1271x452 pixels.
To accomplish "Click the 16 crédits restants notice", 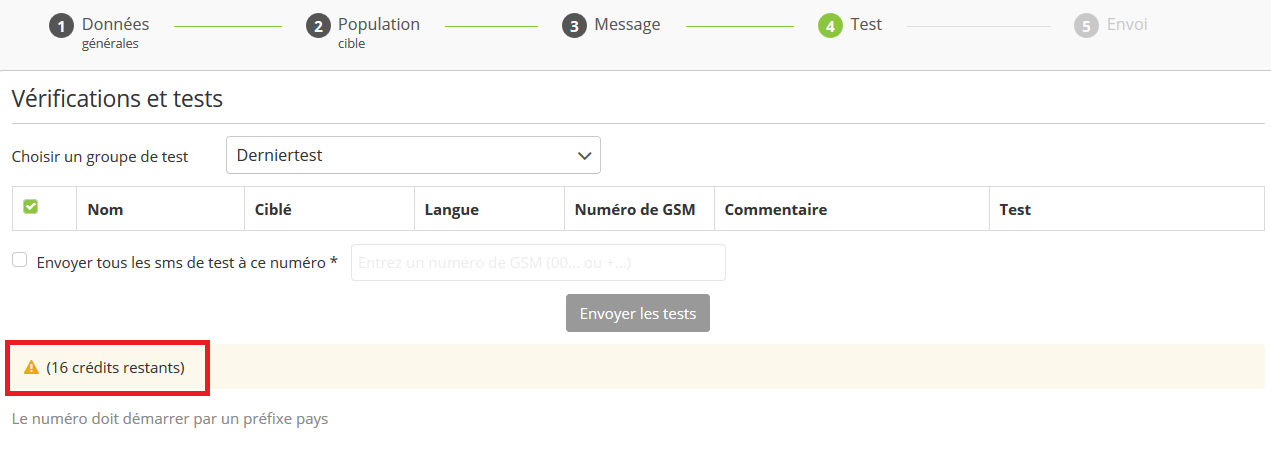I will (x=115, y=368).
